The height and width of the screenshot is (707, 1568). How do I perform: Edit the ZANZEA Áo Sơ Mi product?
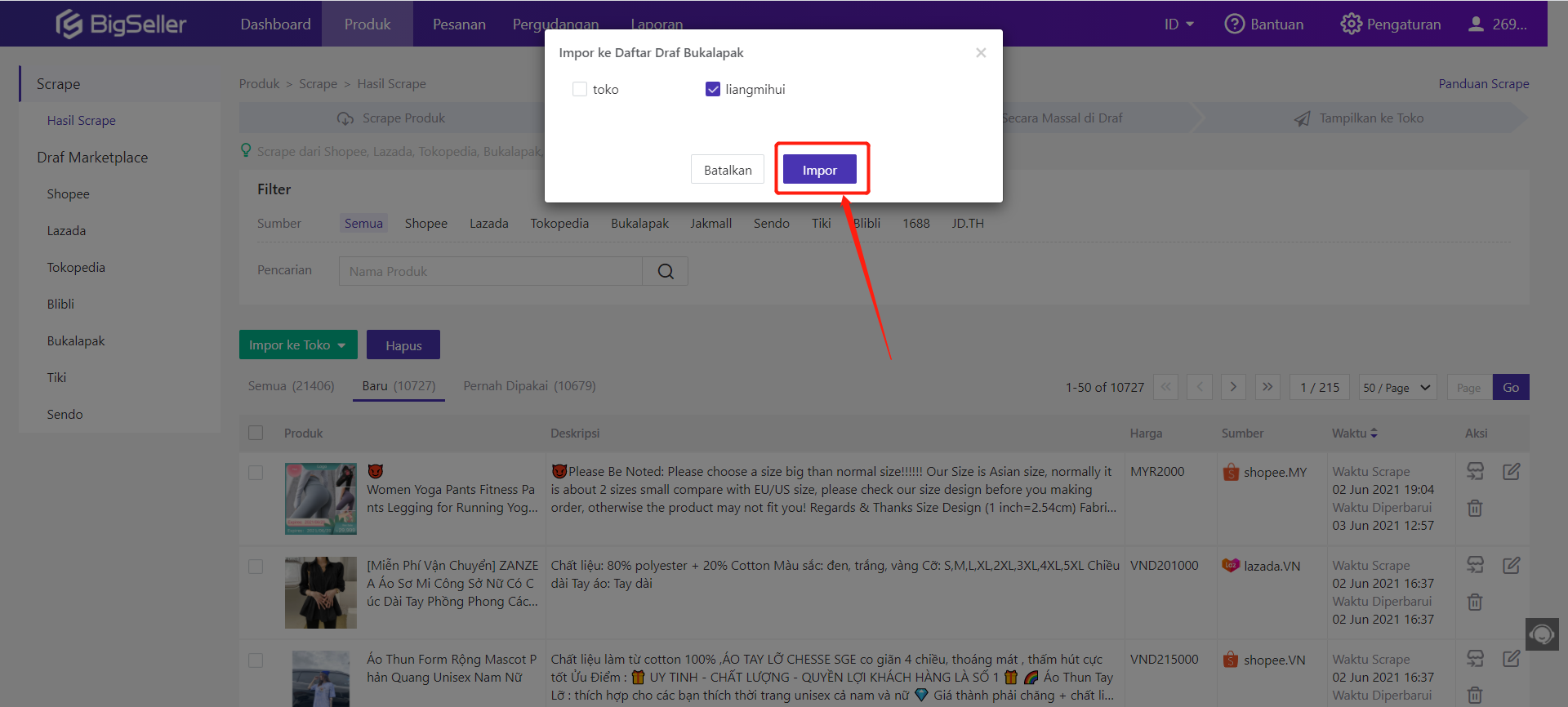pyautogui.click(x=1511, y=565)
